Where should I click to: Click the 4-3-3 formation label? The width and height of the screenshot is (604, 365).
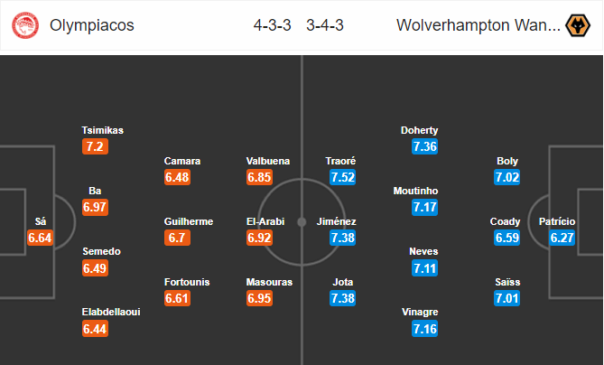(272, 25)
